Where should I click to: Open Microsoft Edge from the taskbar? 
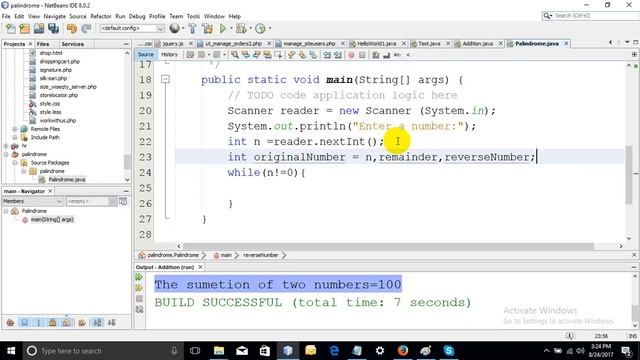click(x=334, y=351)
